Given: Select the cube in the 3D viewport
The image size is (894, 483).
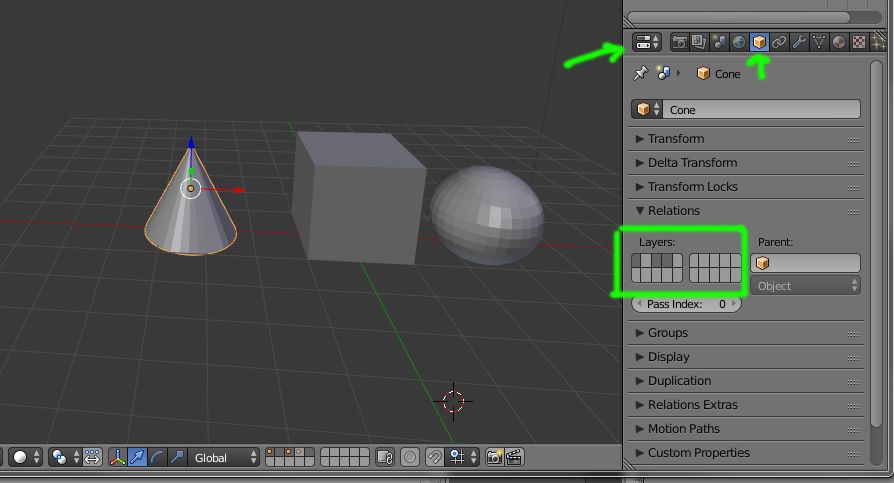Looking at the screenshot, I should 358,197.
